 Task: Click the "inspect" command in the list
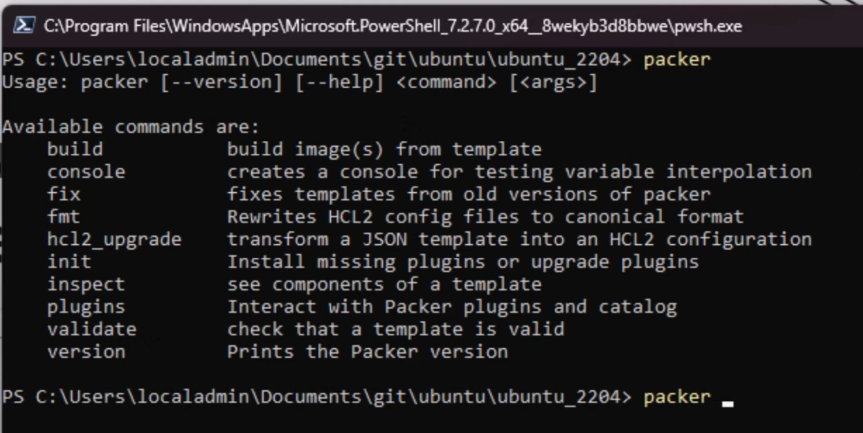pyautogui.click(x=86, y=284)
